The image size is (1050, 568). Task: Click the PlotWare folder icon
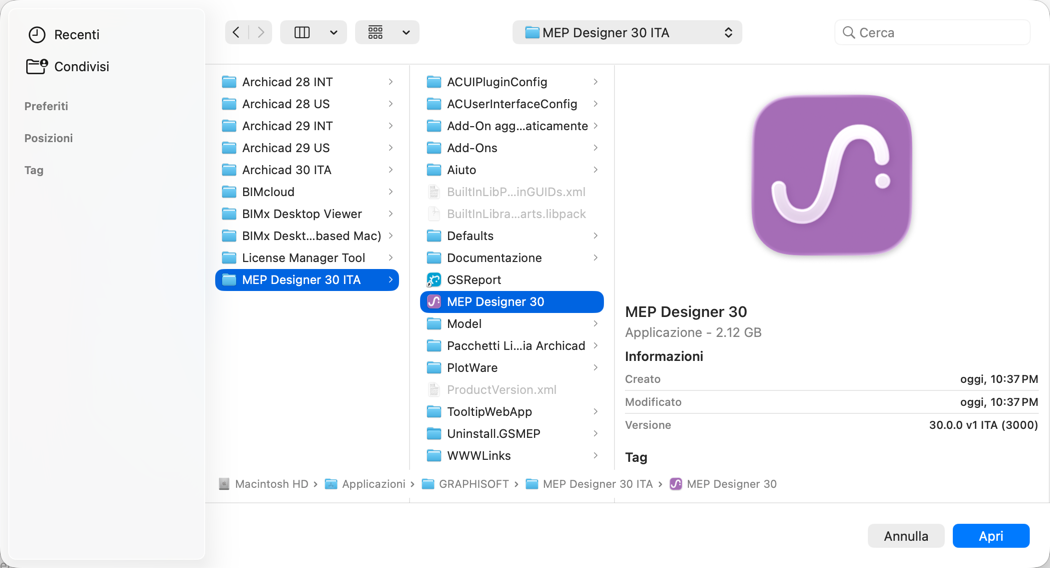(x=434, y=368)
